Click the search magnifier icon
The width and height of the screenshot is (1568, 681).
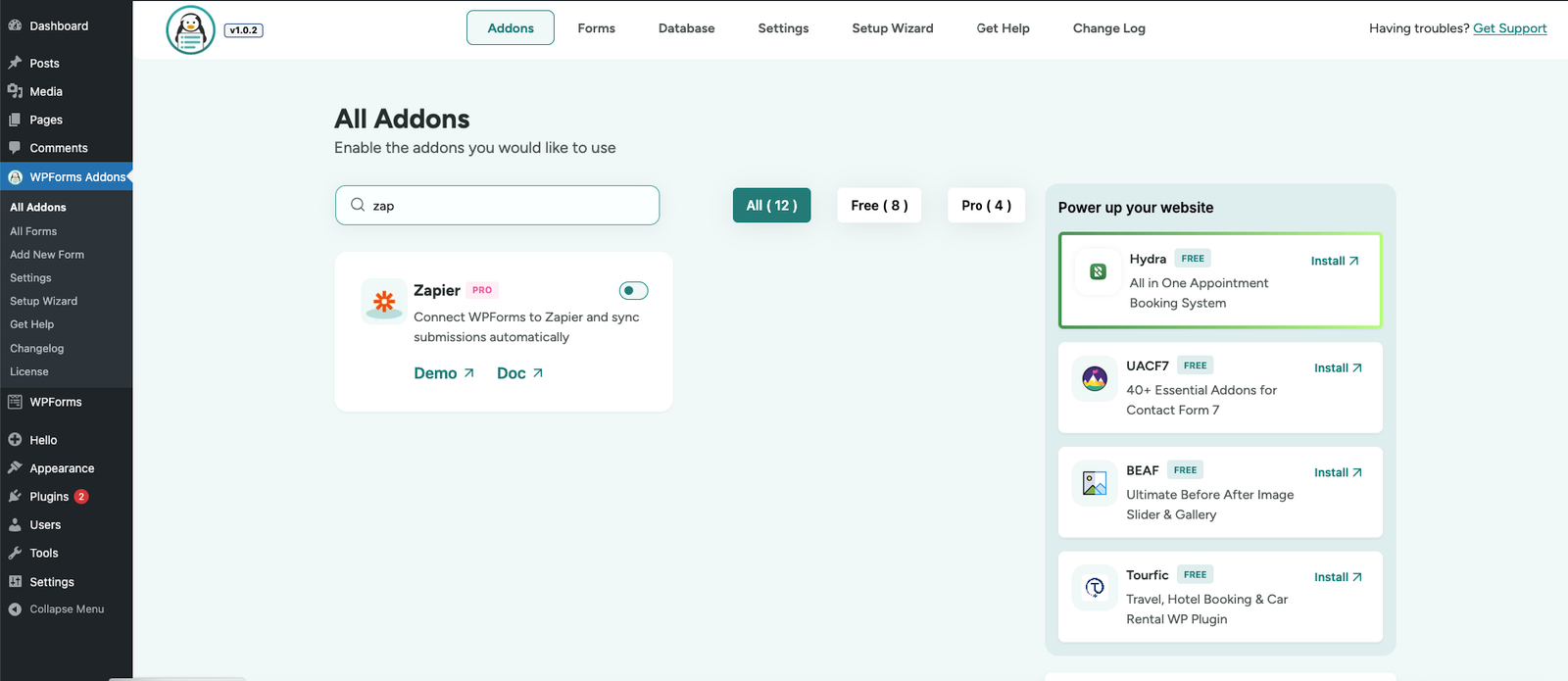point(358,205)
